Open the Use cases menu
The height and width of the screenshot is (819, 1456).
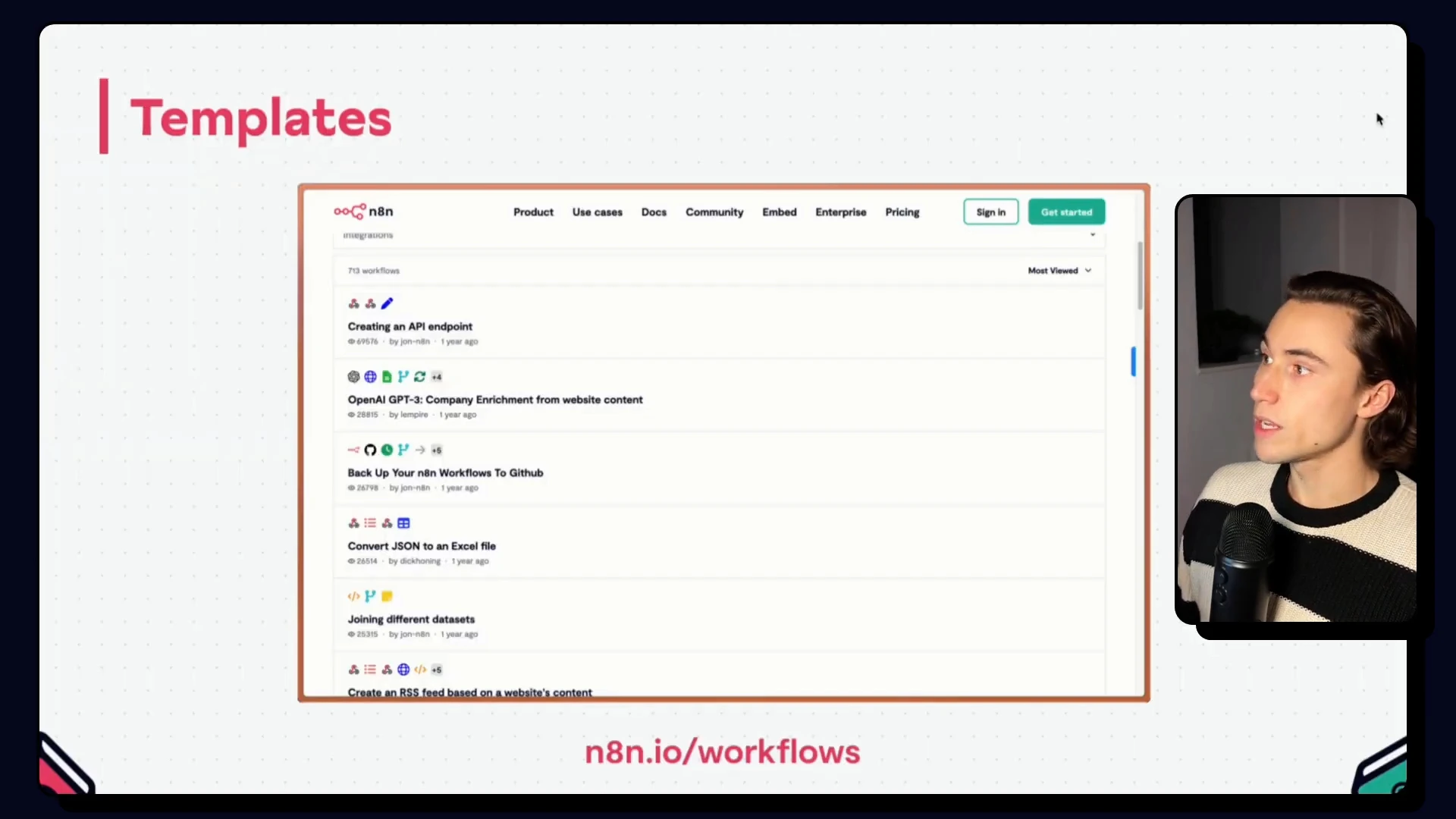coord(597,212)
